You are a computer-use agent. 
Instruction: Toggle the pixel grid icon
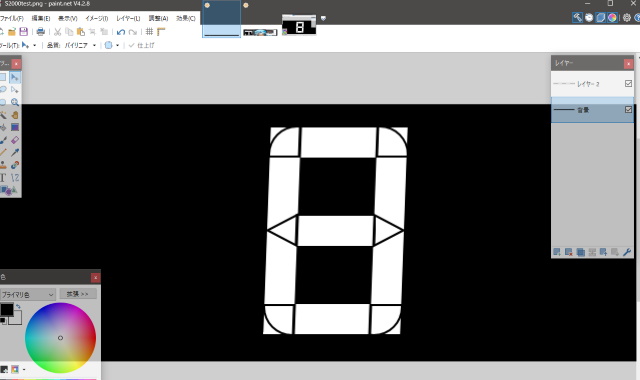pos(149,31)
